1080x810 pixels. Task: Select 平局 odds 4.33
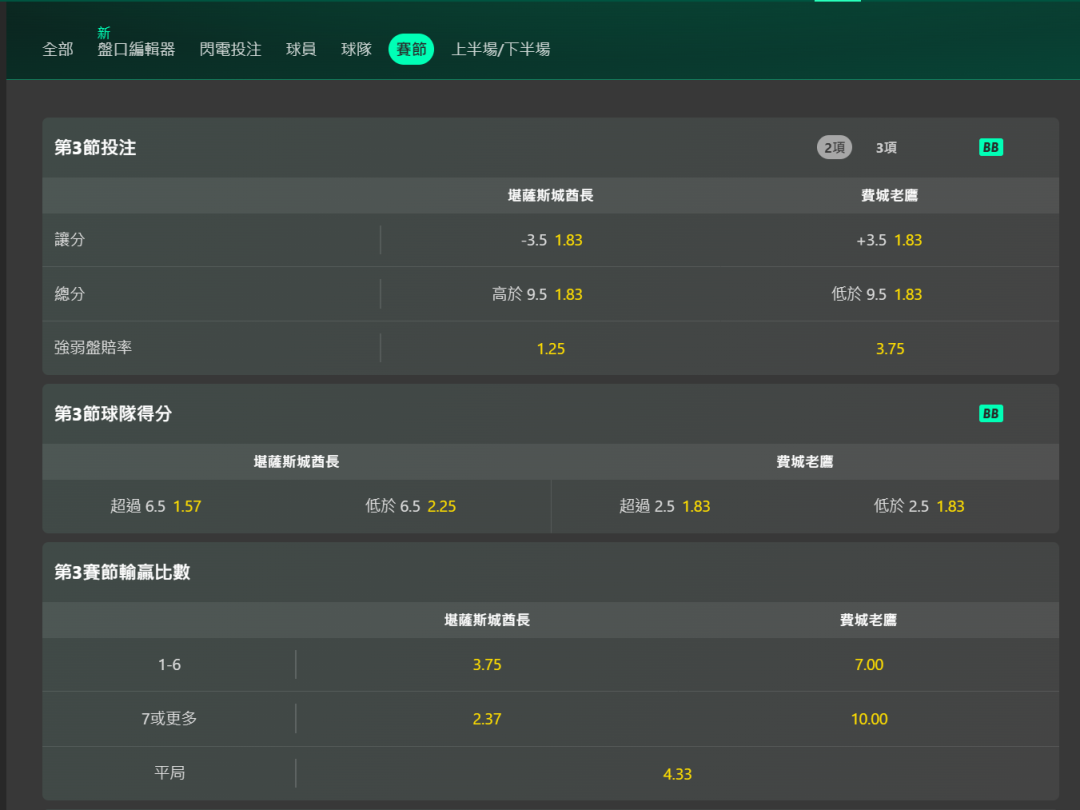click(x=677, y=773)
